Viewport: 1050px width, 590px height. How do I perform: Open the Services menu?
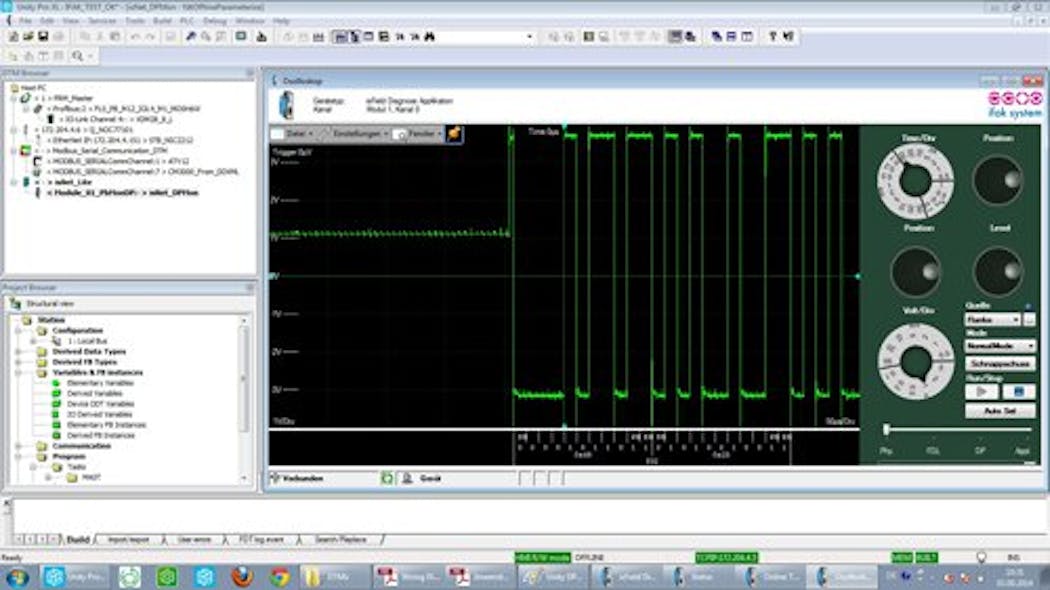pos(102,21)
